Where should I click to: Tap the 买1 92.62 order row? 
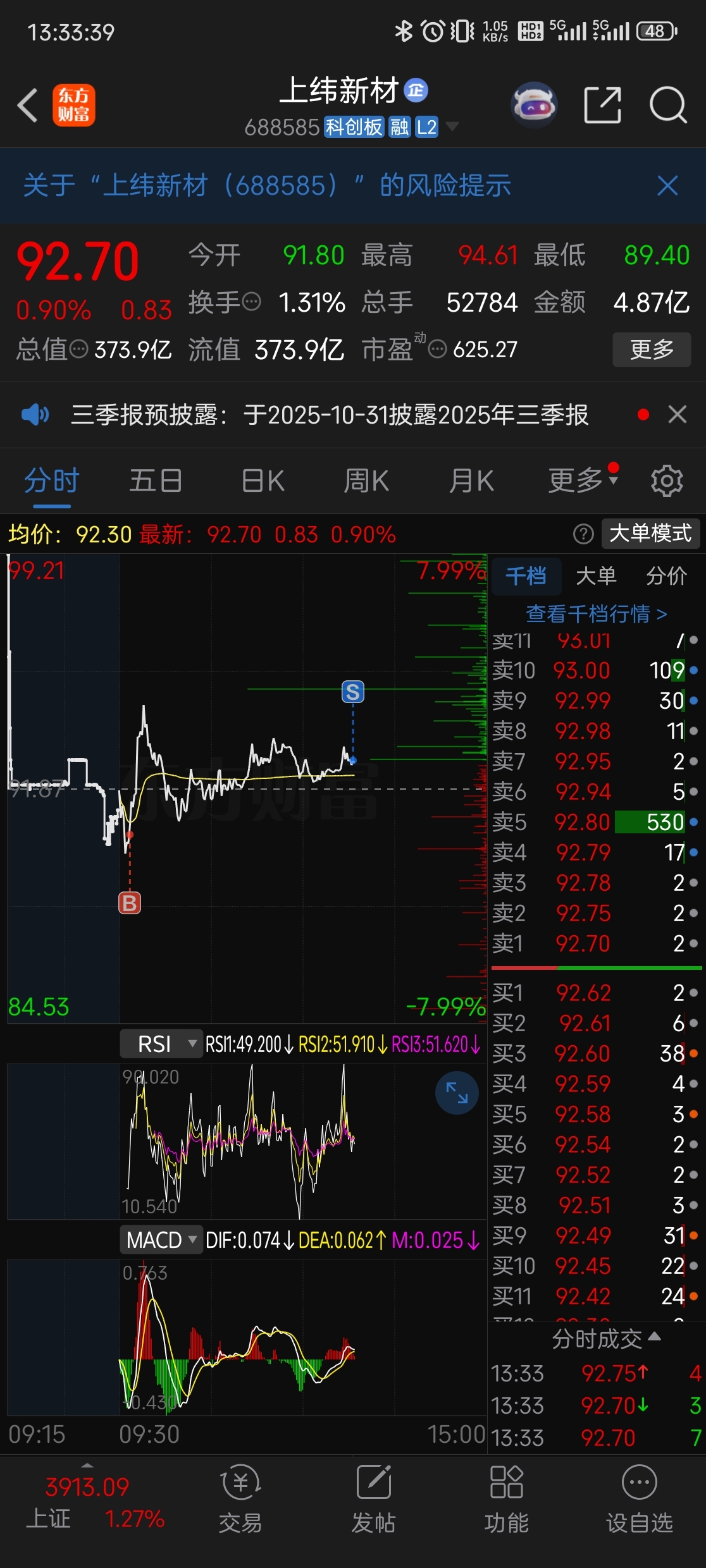click(596, 993)
